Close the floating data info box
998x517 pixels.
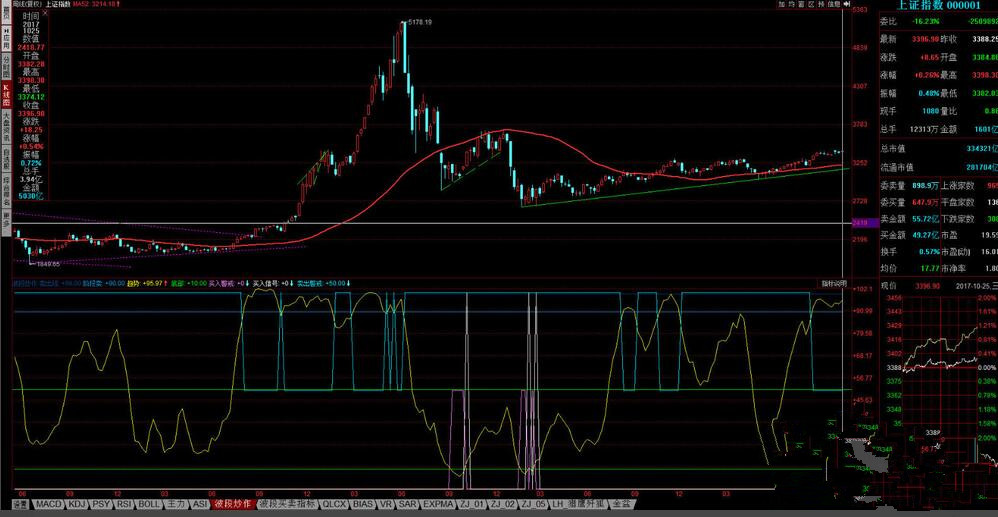[45, 13]
